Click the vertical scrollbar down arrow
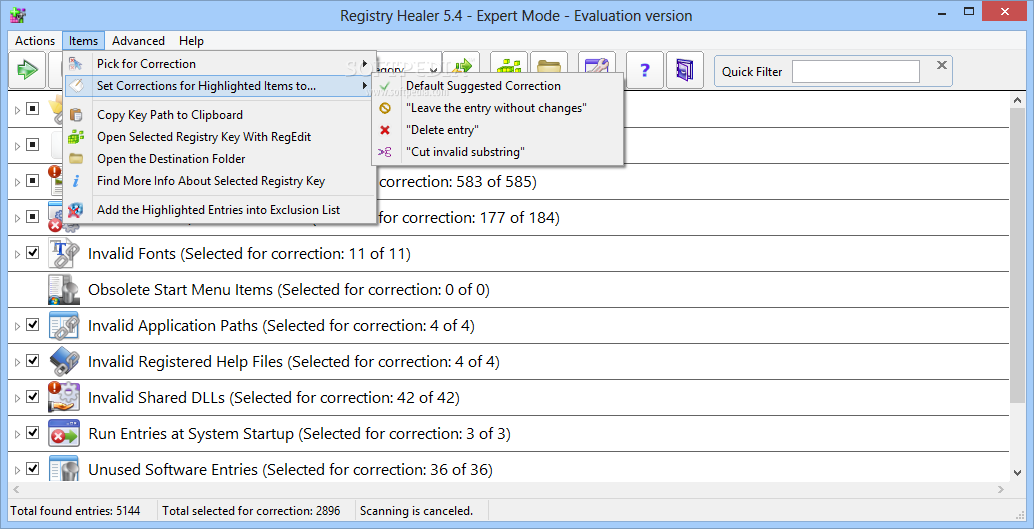This screenshot has width=1034, height=529. coord(1016,472)
